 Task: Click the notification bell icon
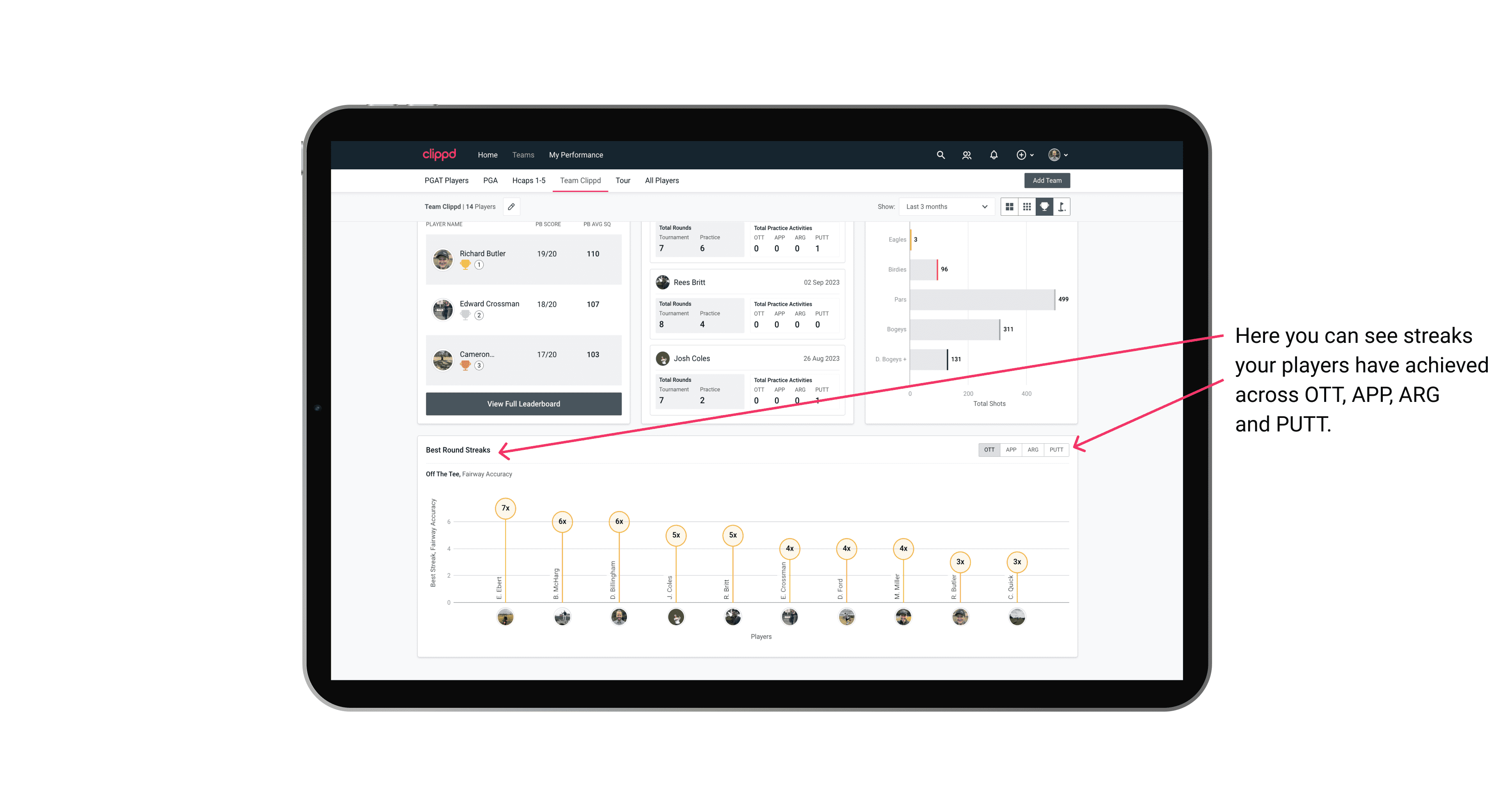point(993,155)
